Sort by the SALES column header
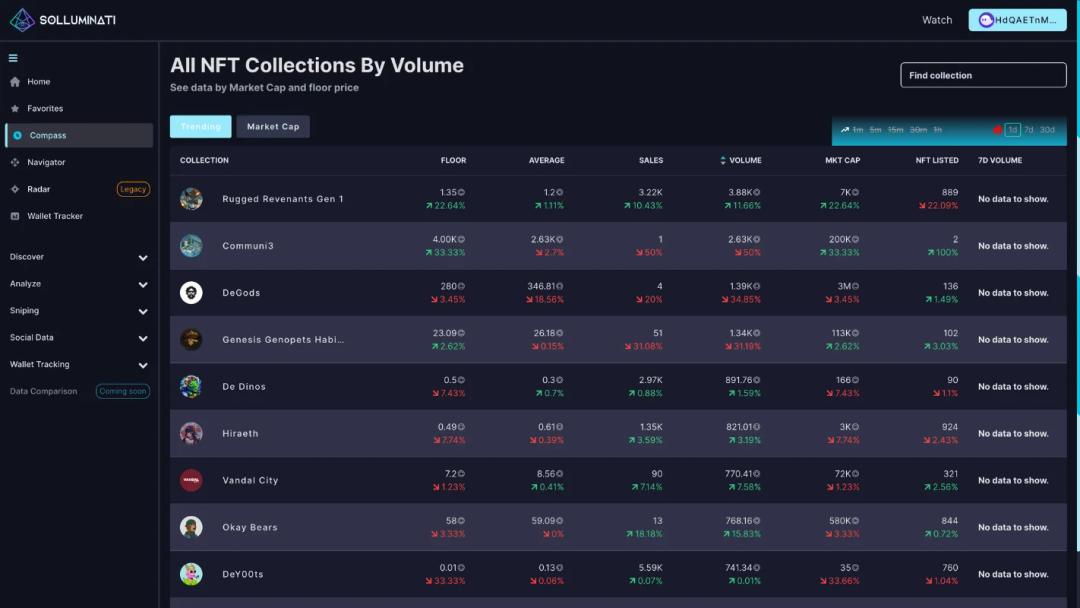The image size is (1080, 608). click(x=651, y=160)
